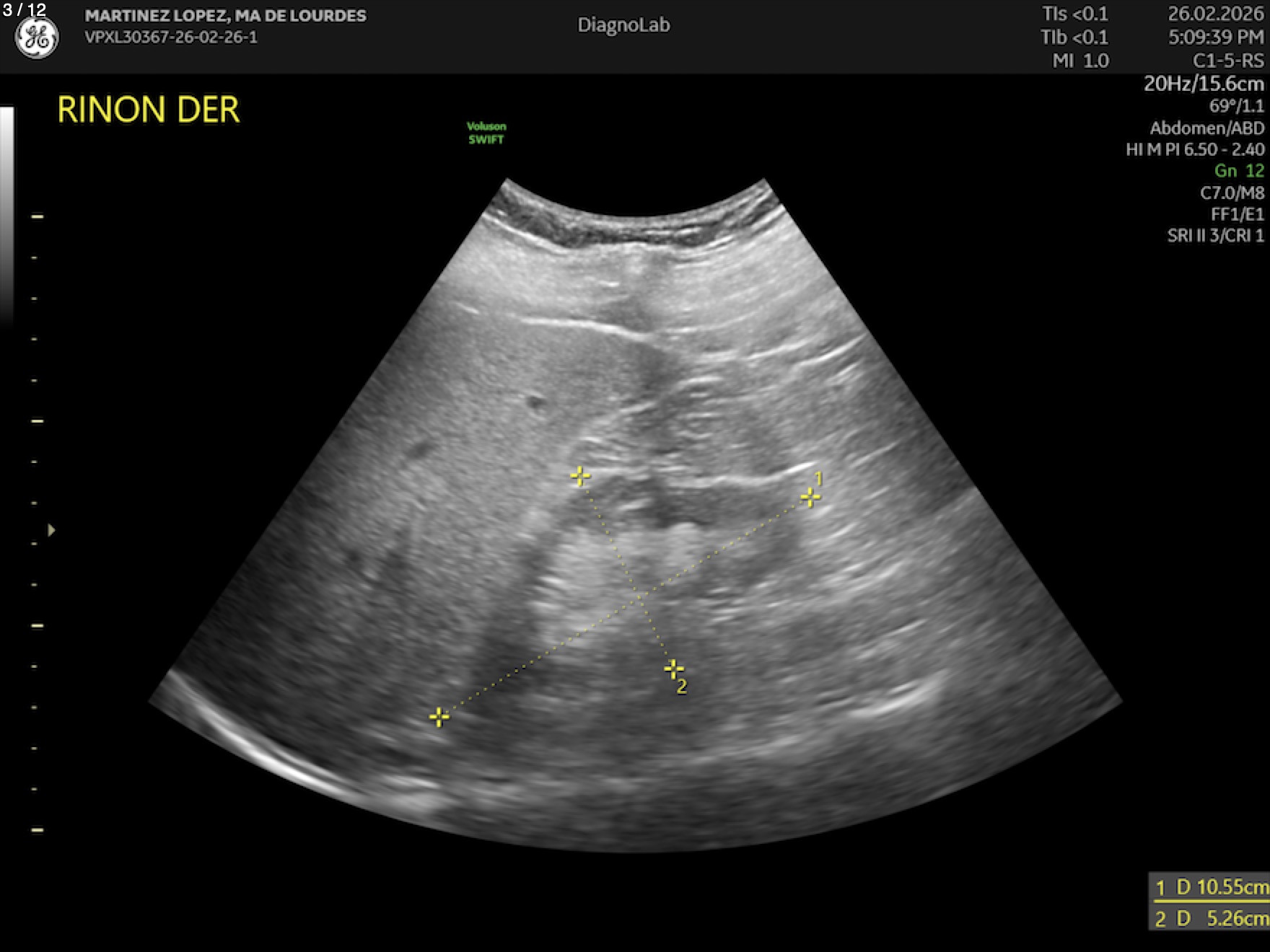Click the grayscale bar
Image resolution: width=1270 pixels, height=952 pixels.
pyautogui.click(x=7, y=216)
